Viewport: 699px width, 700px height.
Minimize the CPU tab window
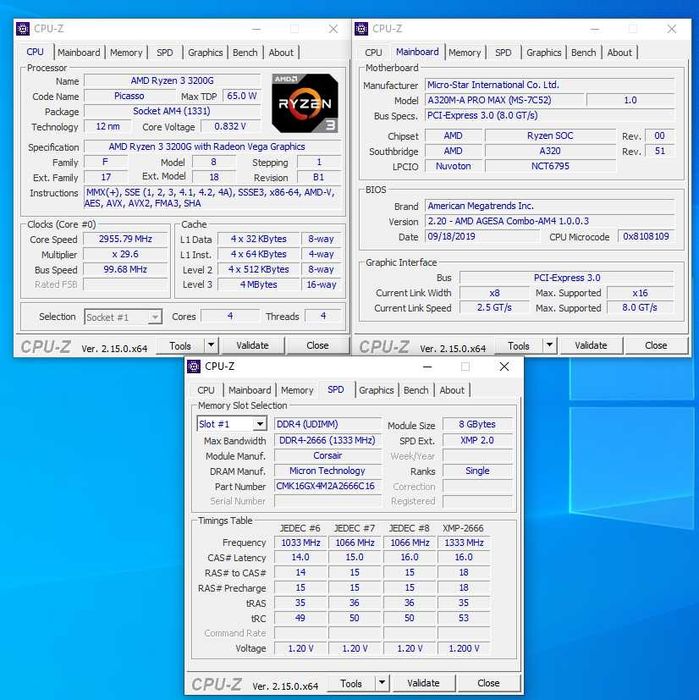point(256,29)
